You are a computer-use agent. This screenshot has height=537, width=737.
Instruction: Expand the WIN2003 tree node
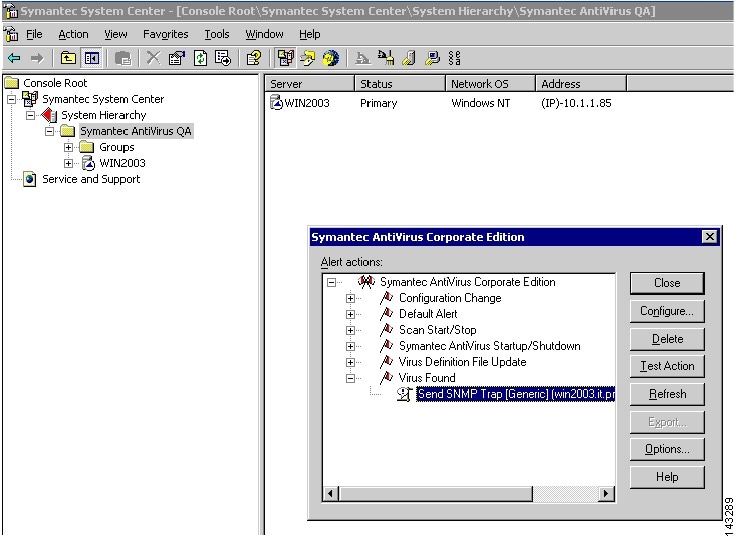(68, 163)
